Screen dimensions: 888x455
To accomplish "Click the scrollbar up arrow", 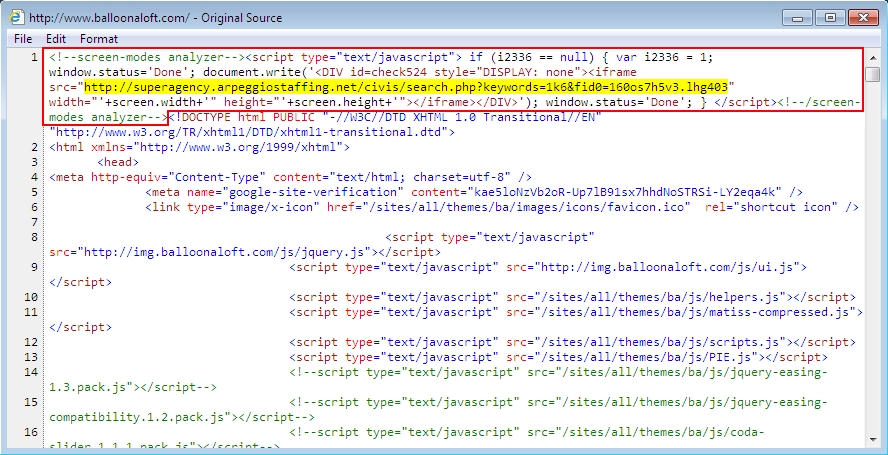I will 873,57.
